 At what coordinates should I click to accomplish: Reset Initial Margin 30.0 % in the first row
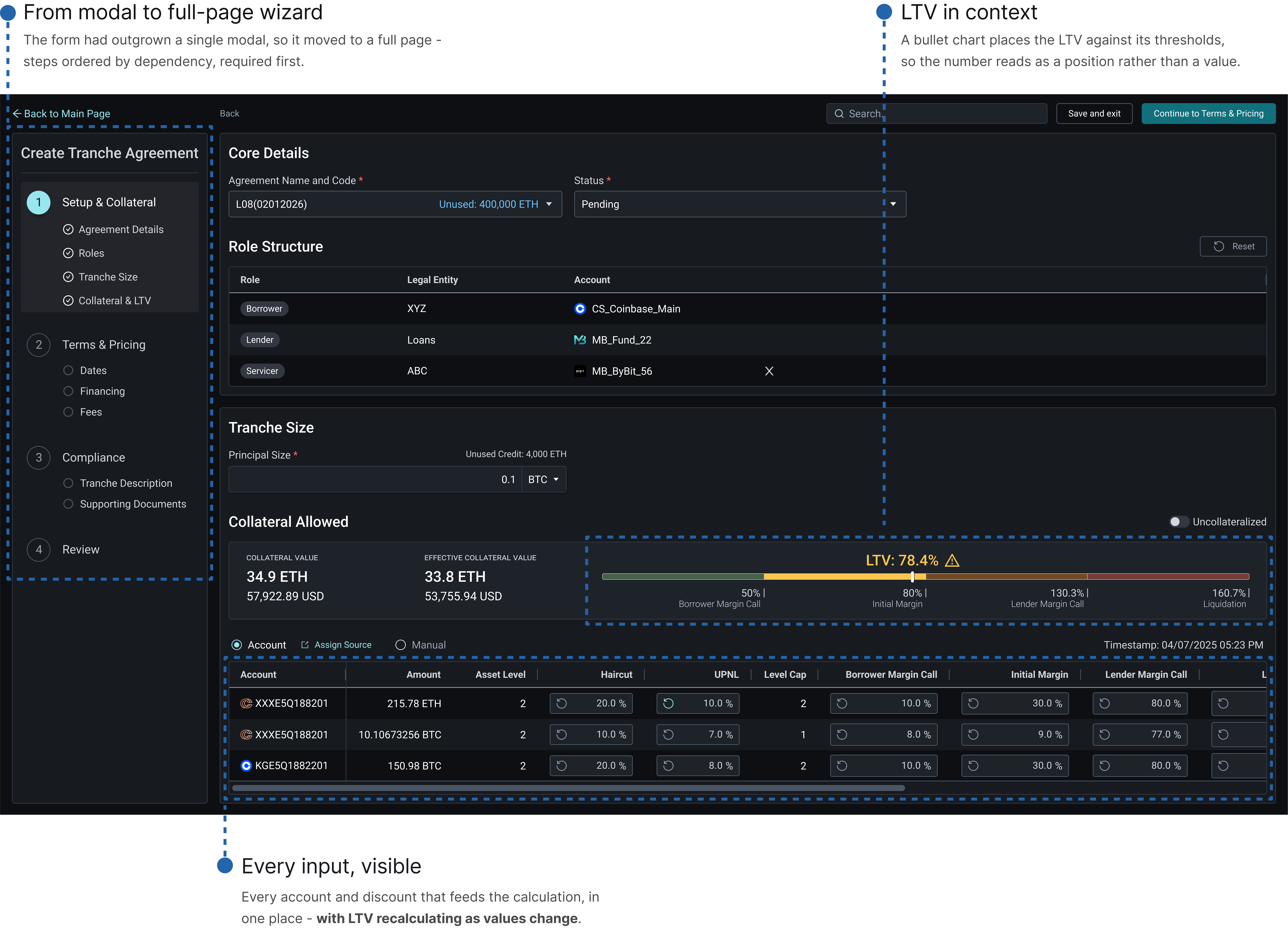(x=973, y=703)
